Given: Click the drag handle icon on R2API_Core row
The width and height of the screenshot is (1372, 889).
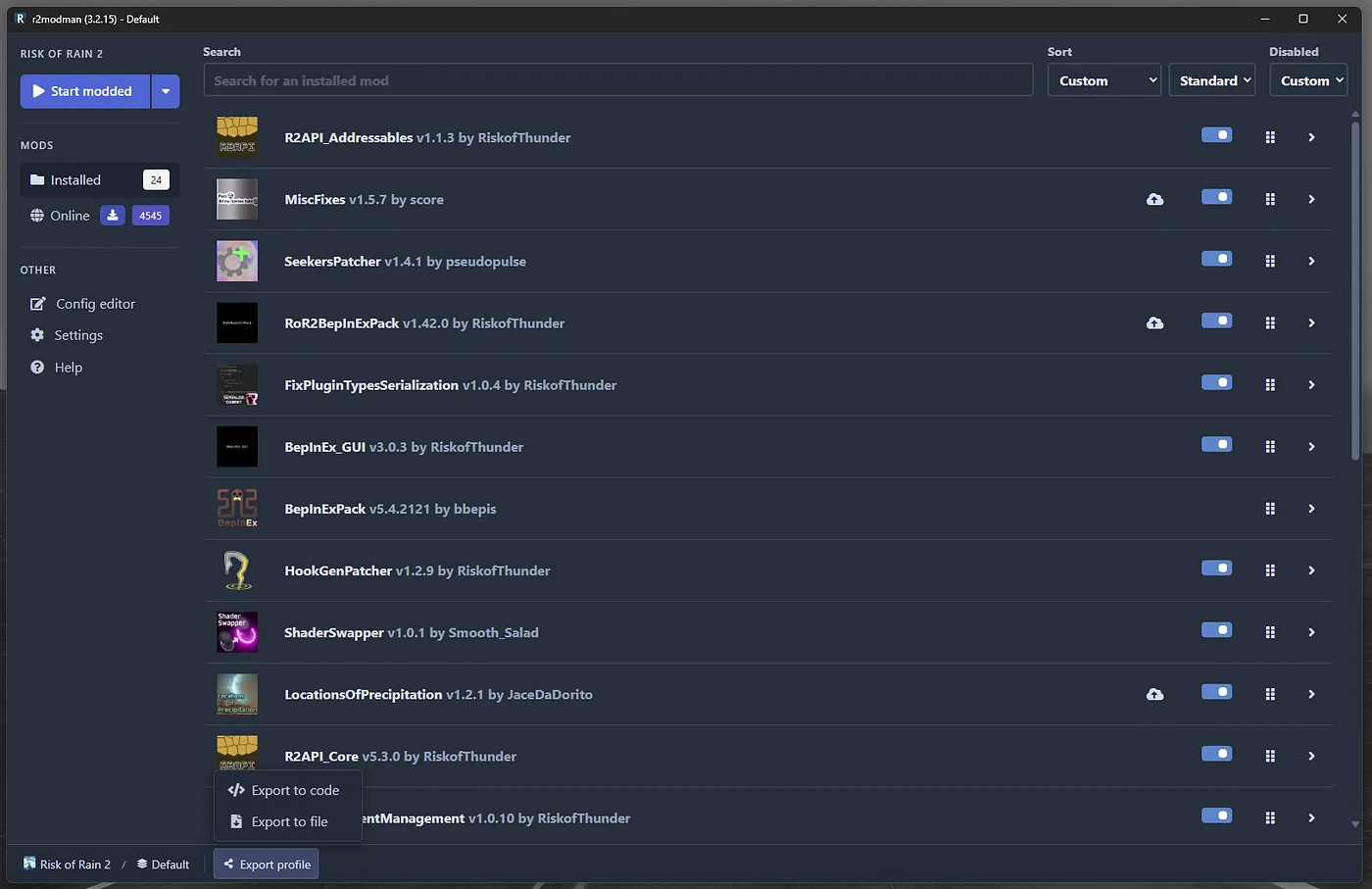Looking at the screenshot, I should 1270,756.
